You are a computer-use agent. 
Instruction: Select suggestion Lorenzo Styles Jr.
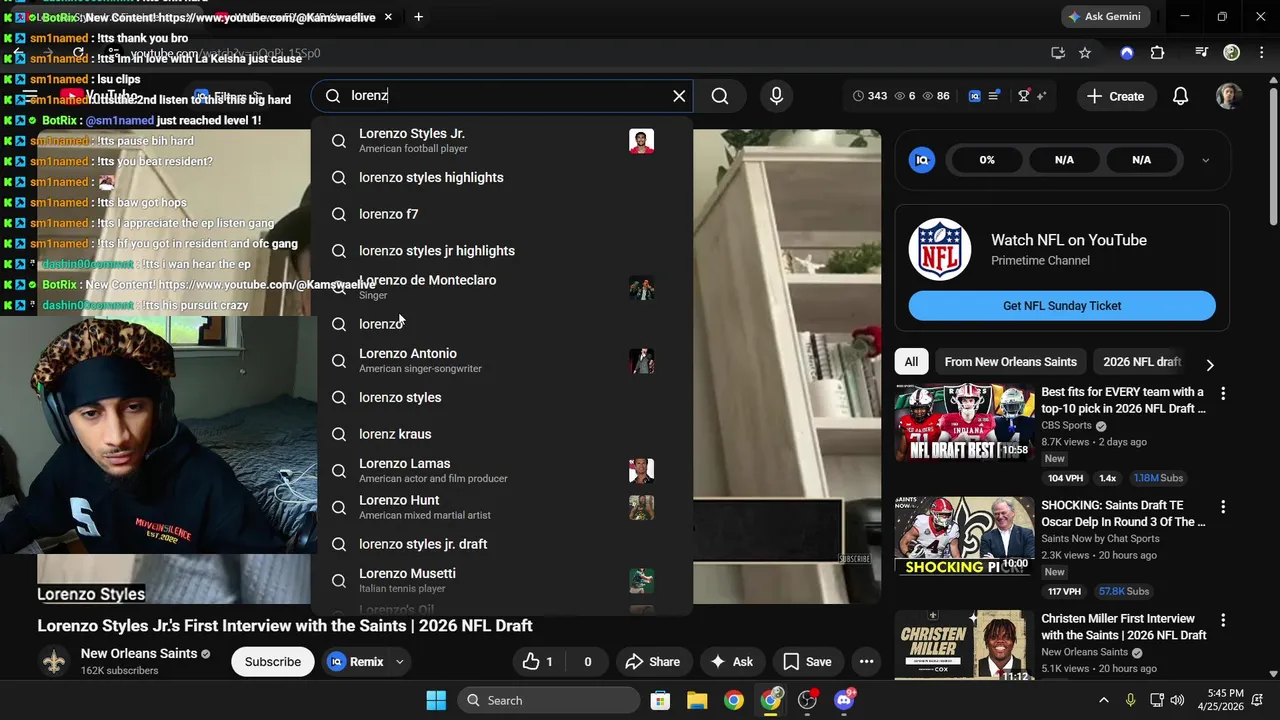[x=501, y=141]
